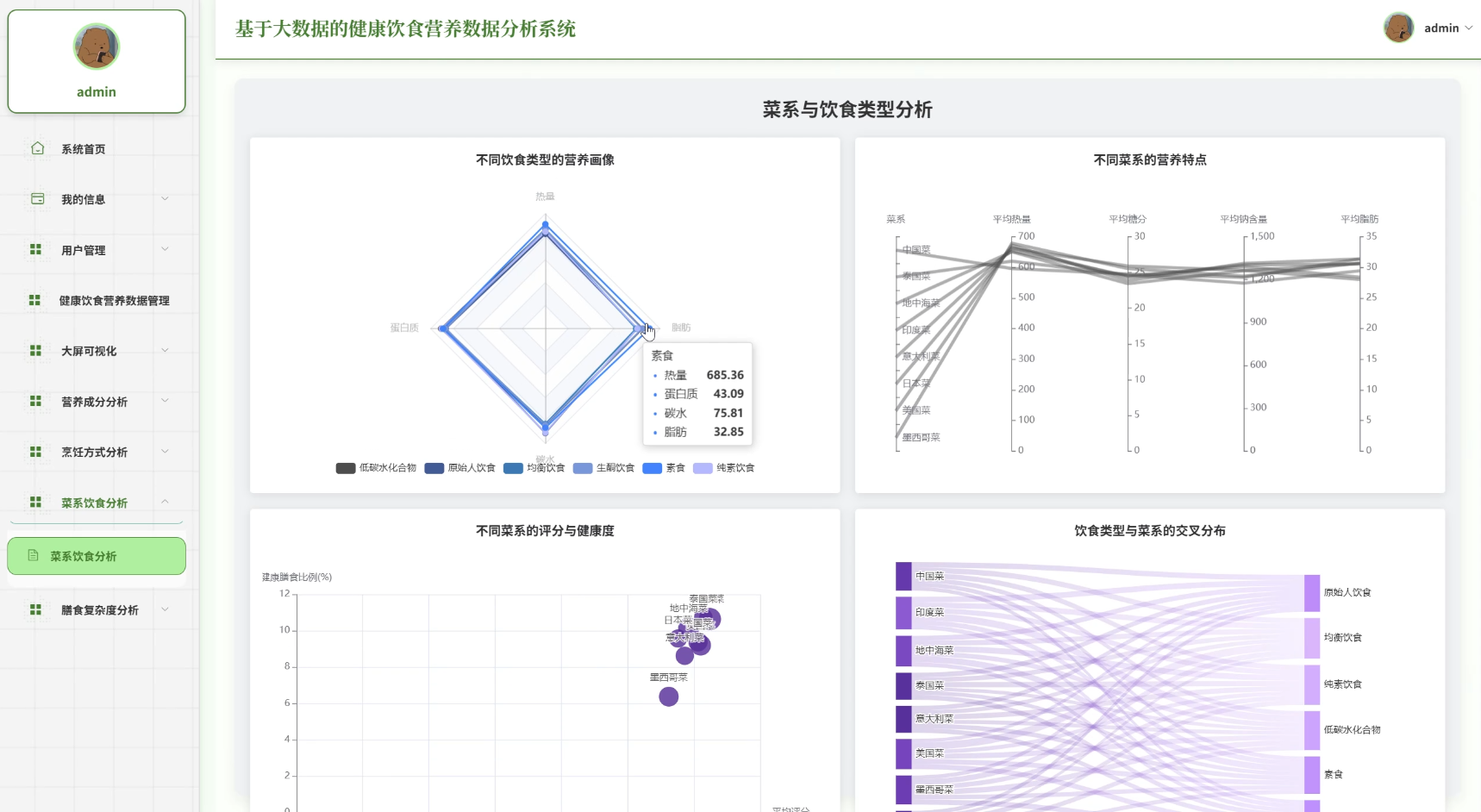Click the grid icon beside 烹饪方式分析
This screenshot has height=812, width=1481.
tap(35, 451)
